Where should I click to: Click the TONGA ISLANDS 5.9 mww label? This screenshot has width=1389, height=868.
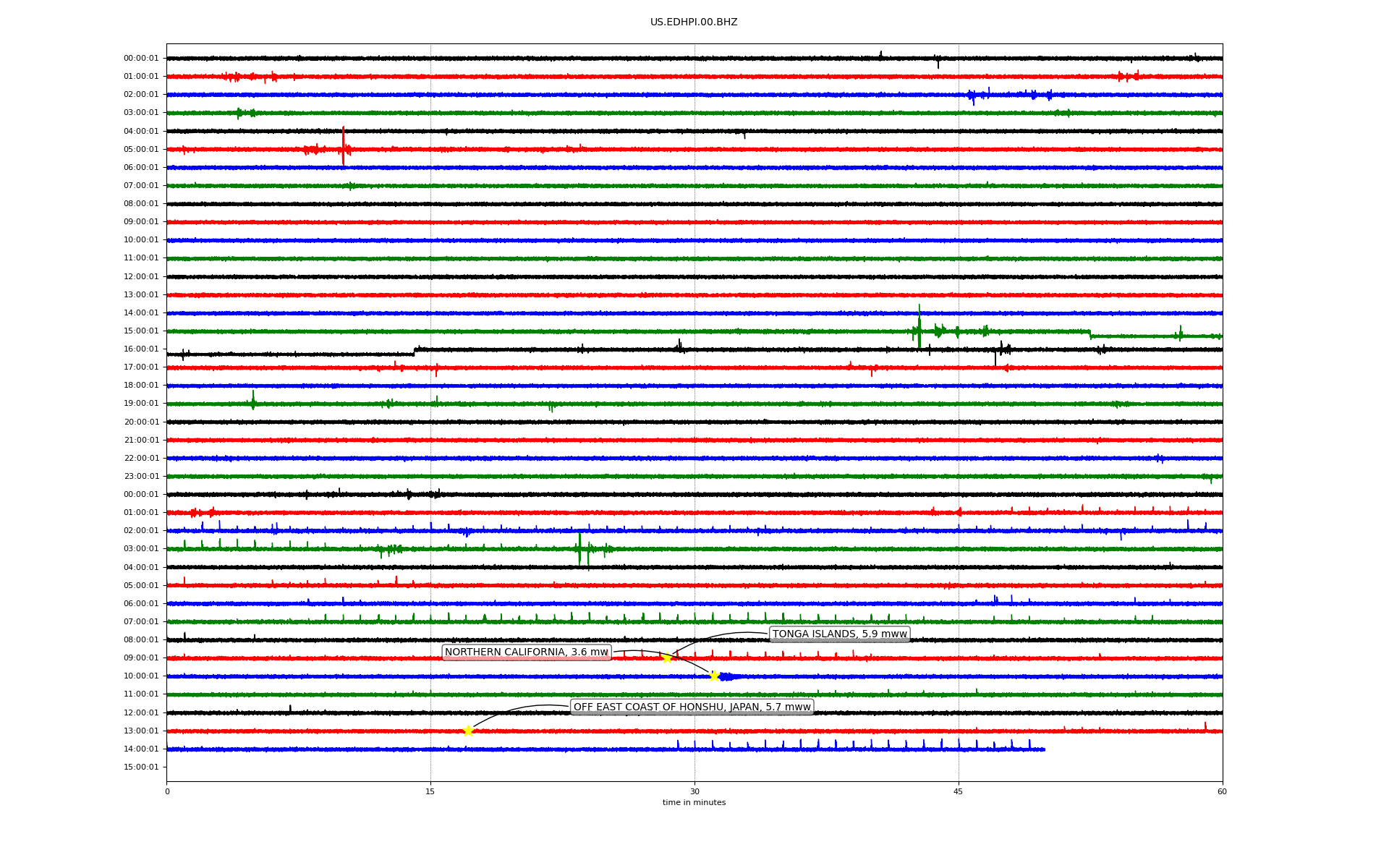(x=839, y=634)
